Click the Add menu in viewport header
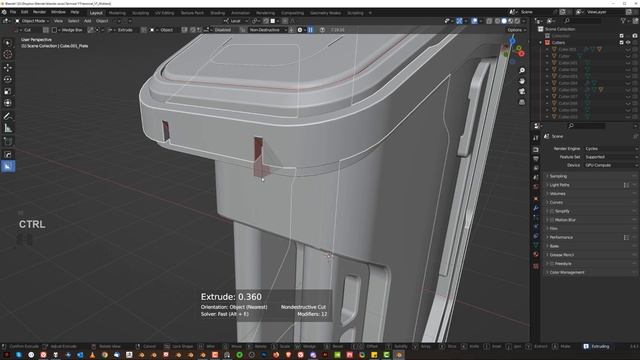Viewport: 640px width, 360px height. click(x=88, y=21)
